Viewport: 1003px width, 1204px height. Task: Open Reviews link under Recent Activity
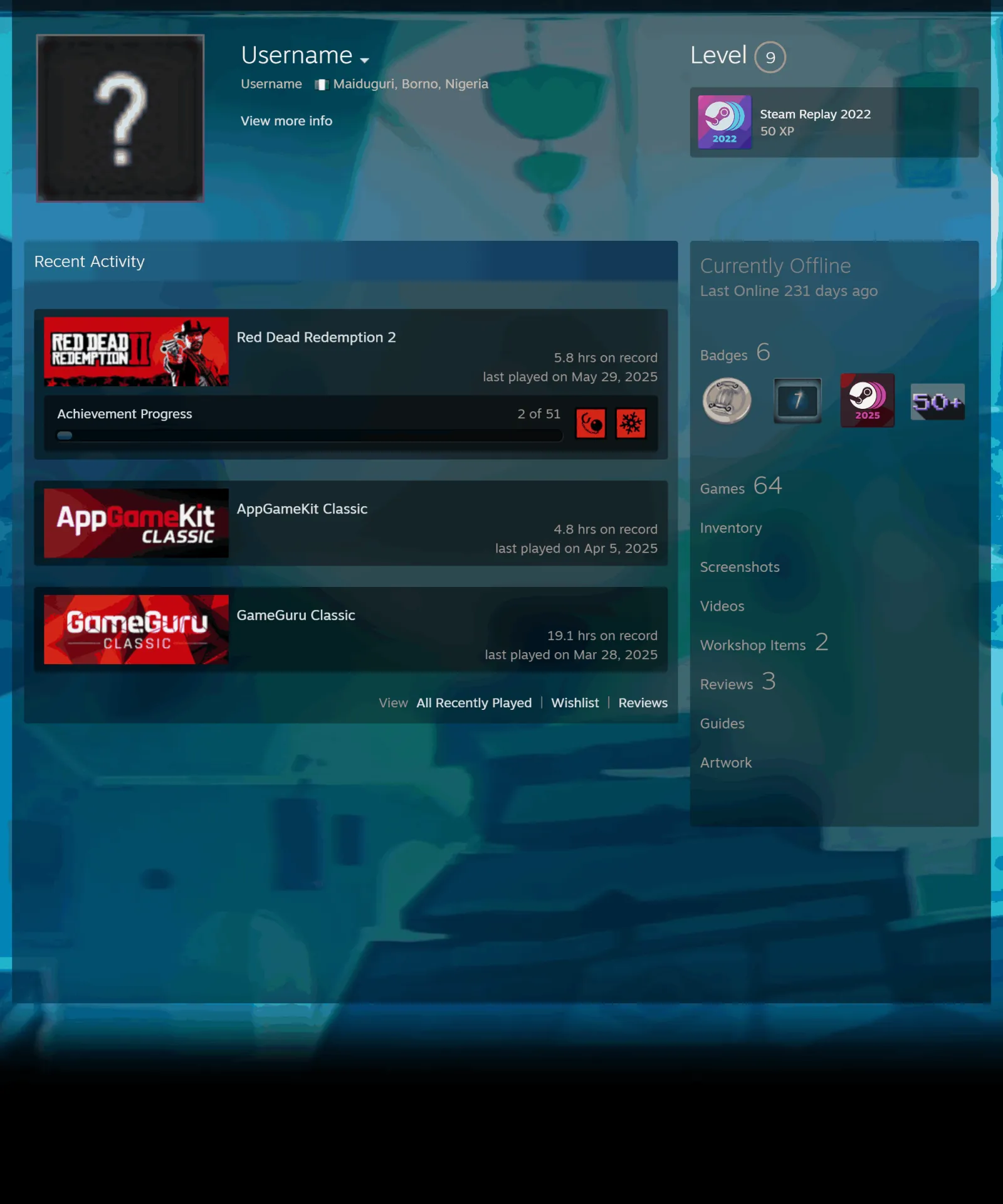[643, 703]
